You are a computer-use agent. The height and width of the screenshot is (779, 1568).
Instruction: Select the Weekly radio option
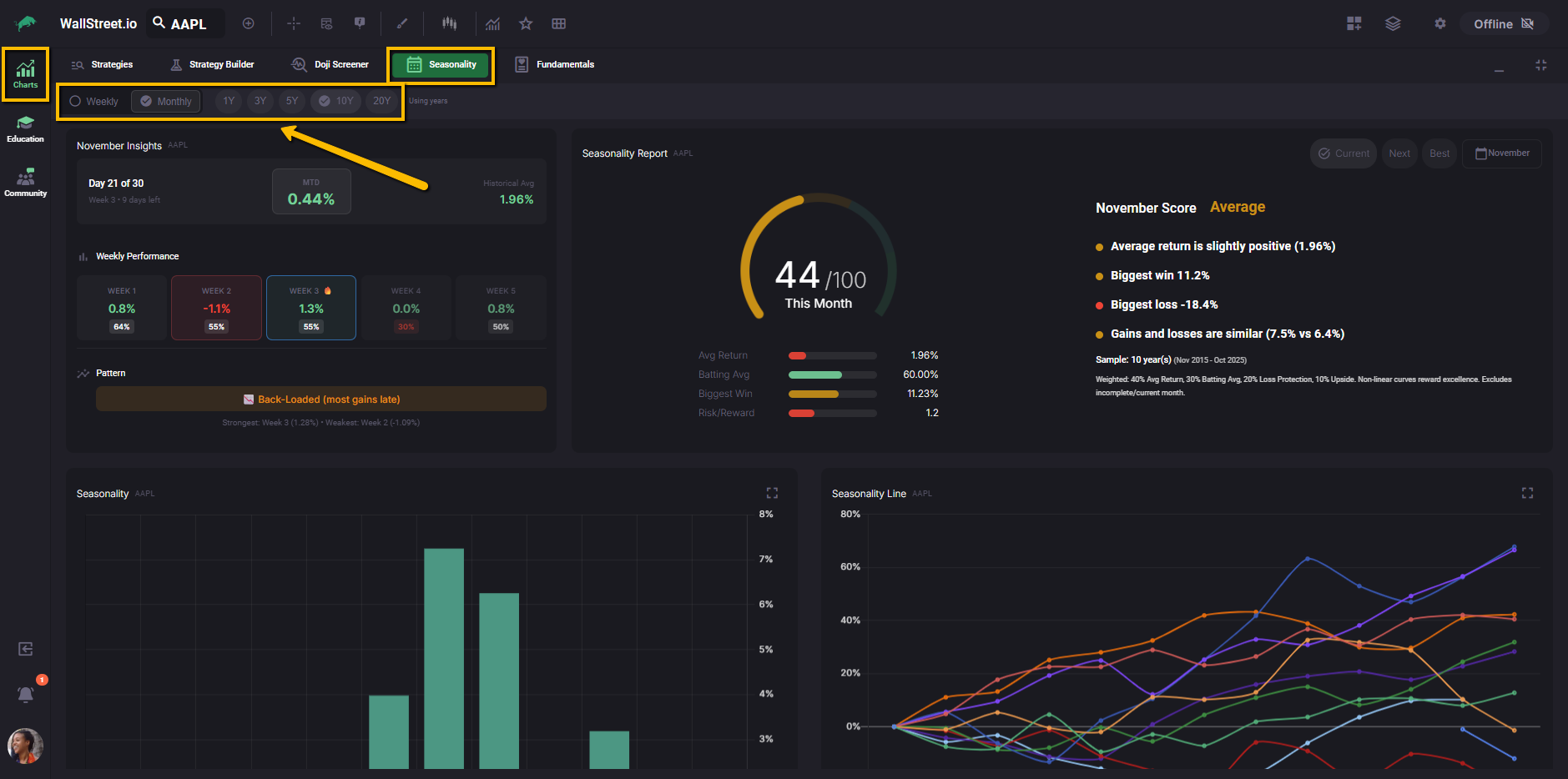tap(94, 102)
